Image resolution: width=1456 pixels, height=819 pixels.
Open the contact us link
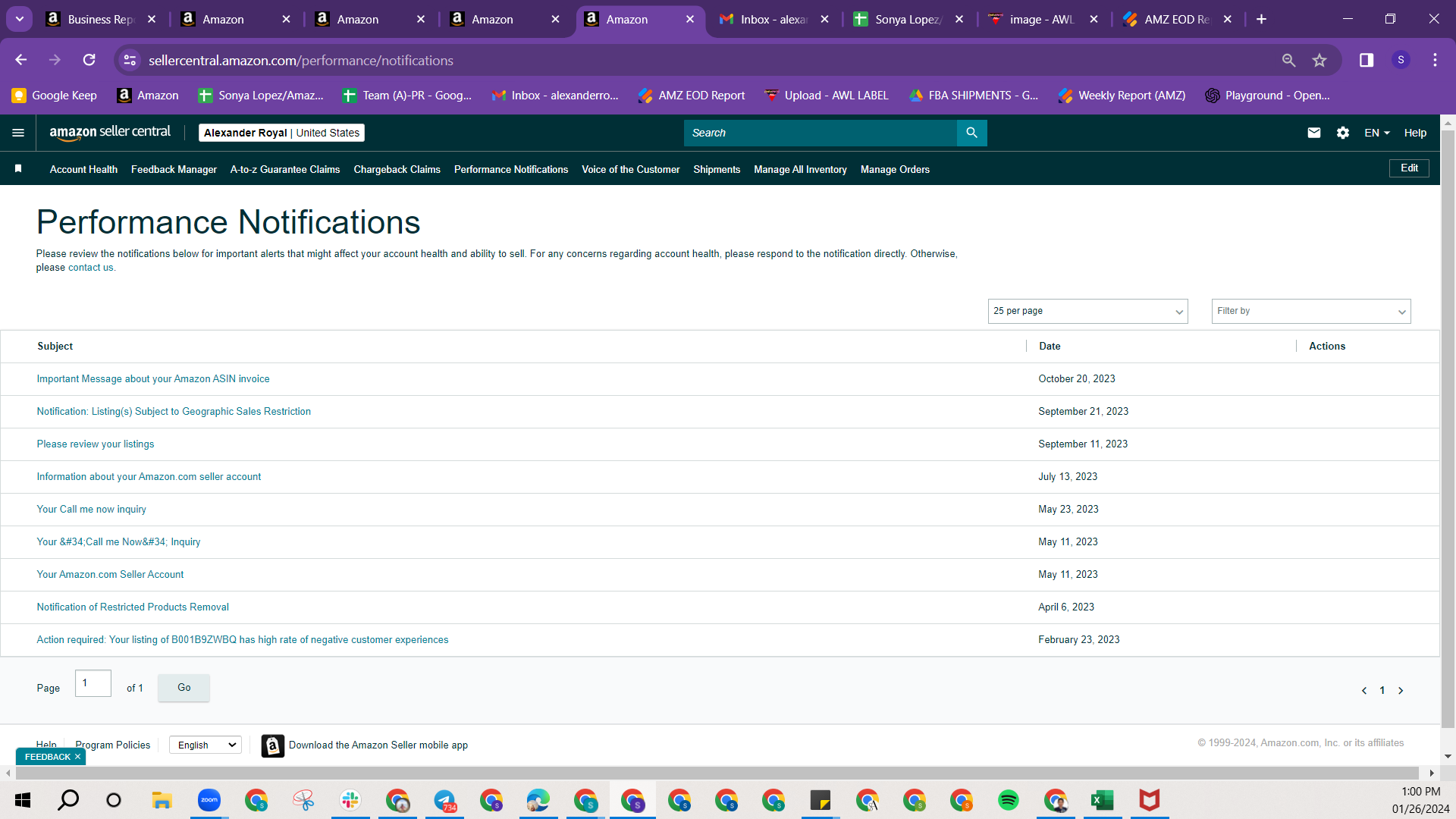91,268
